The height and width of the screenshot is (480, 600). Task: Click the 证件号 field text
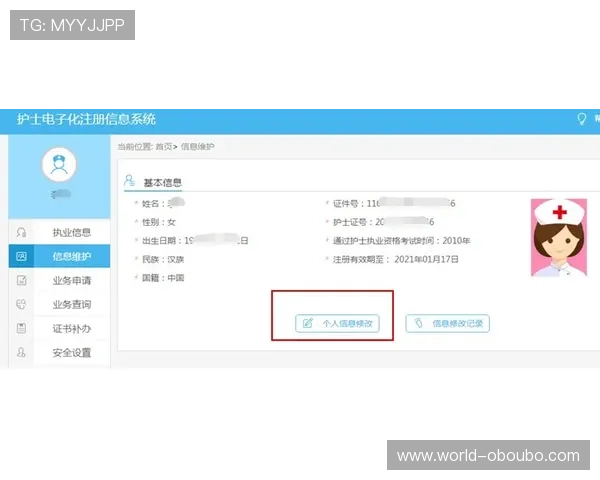click(x=394, y=203)
